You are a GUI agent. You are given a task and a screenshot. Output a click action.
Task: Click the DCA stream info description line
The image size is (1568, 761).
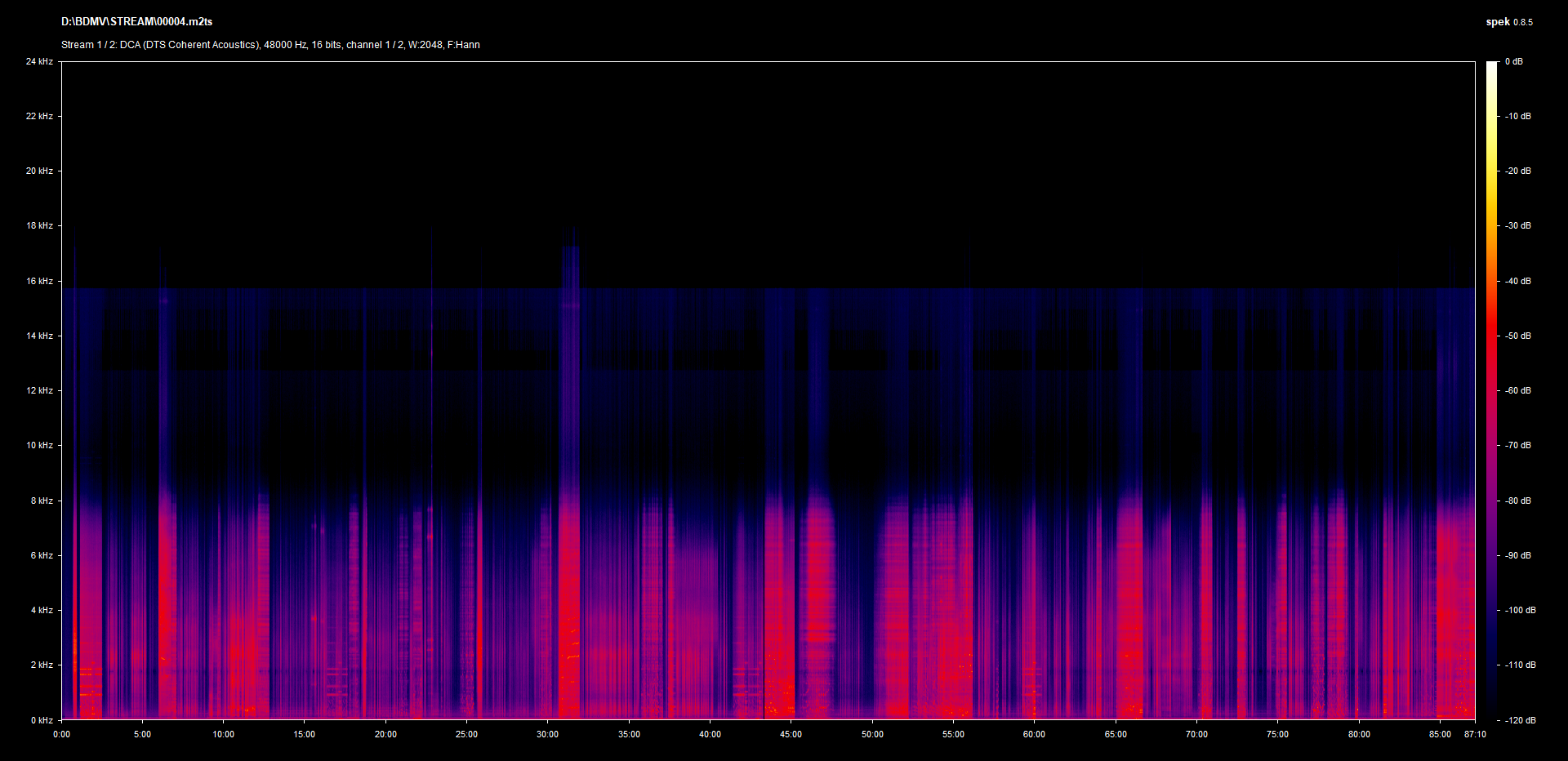pos(270,45)
